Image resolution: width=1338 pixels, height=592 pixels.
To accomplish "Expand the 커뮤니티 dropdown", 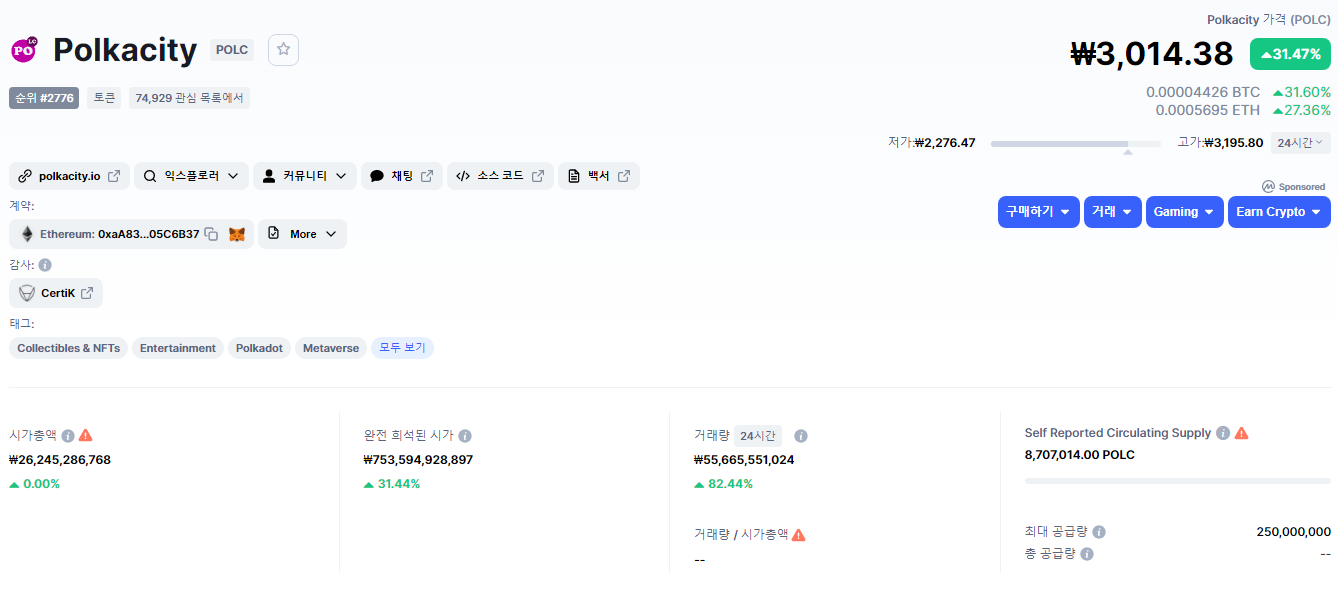I will tap(304, 176).
